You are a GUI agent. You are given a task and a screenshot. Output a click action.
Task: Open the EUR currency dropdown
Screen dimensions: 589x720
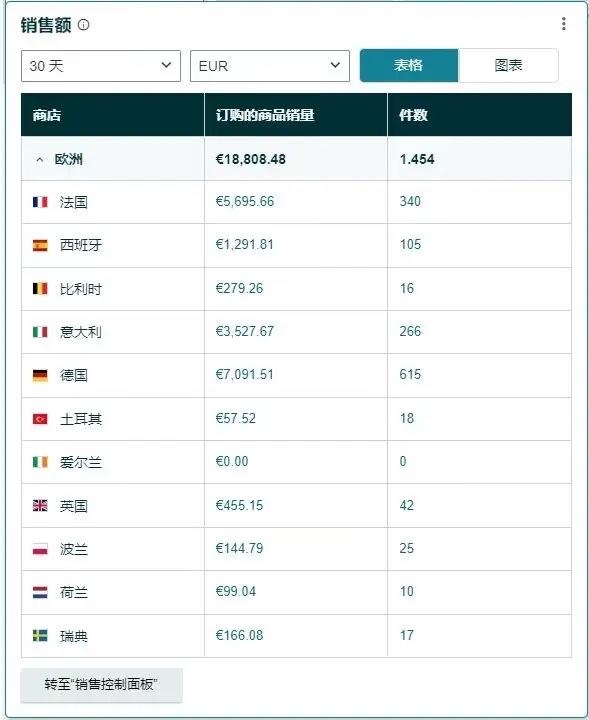click(270, 66)
